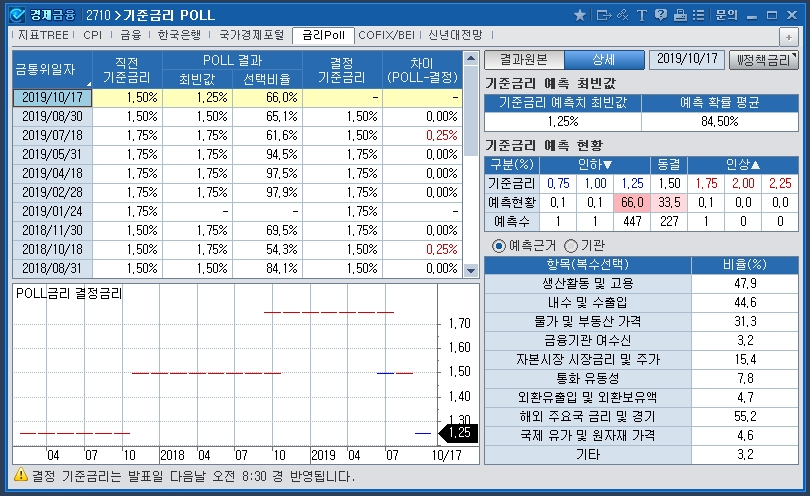Select the 2019/04/18 row date
This screenshot has width=810, height=496.
point(52,174)
